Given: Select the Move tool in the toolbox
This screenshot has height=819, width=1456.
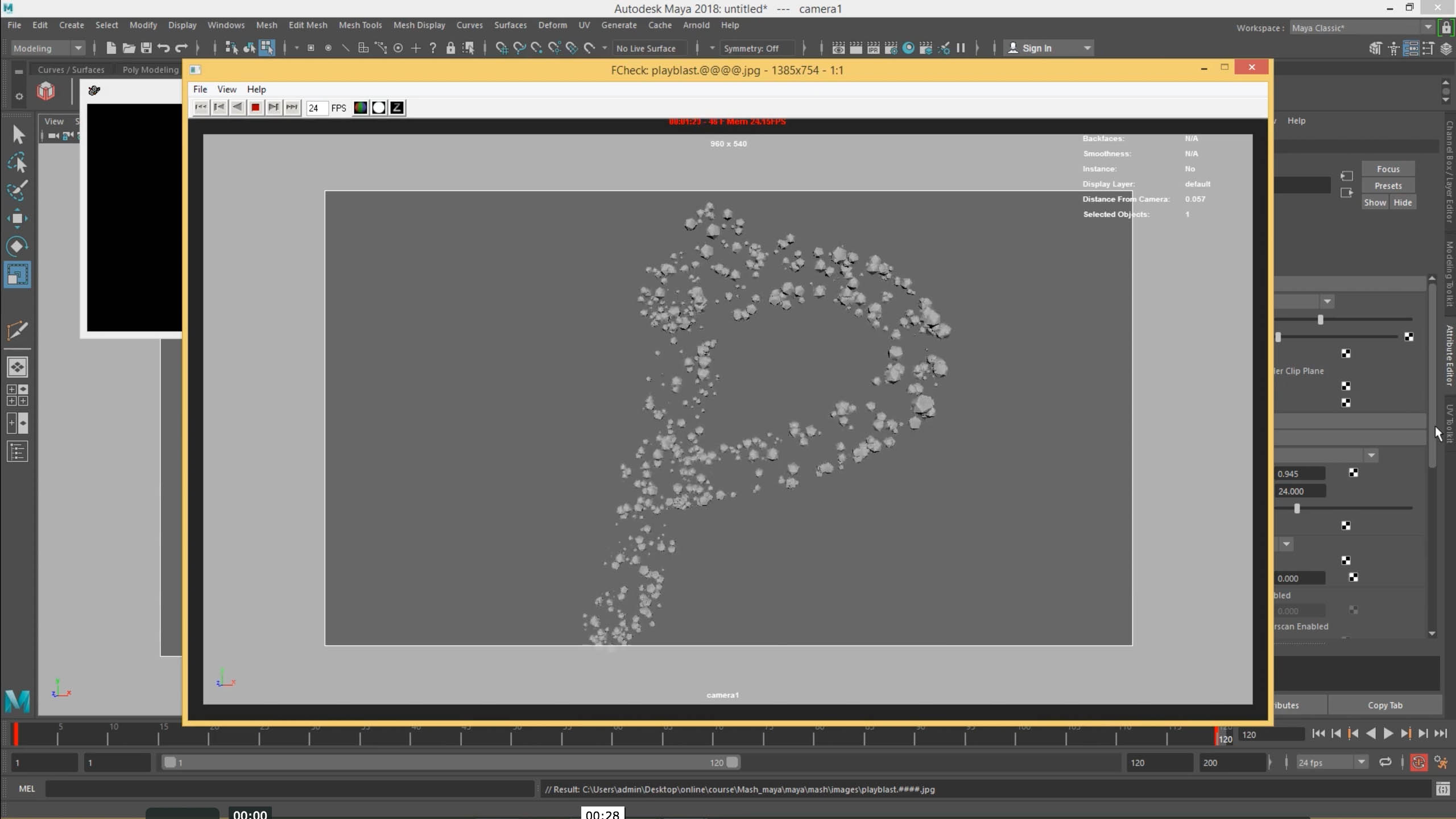Looking at the screenshot, I should (x=17, y=219).
